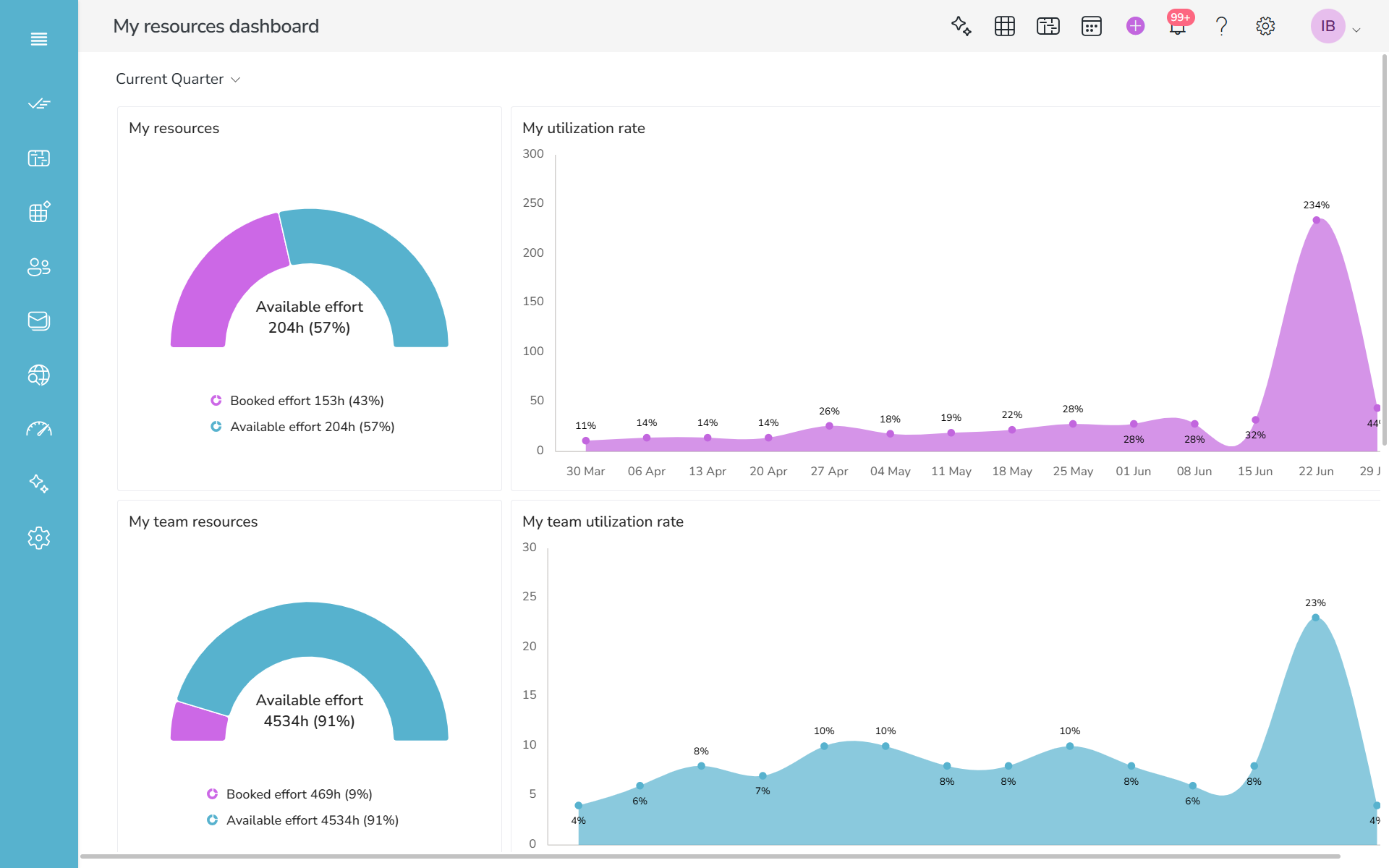Open notifications bell with 99+ badge
This screenshot has width=1389, height=868.
coord(1178,25)
